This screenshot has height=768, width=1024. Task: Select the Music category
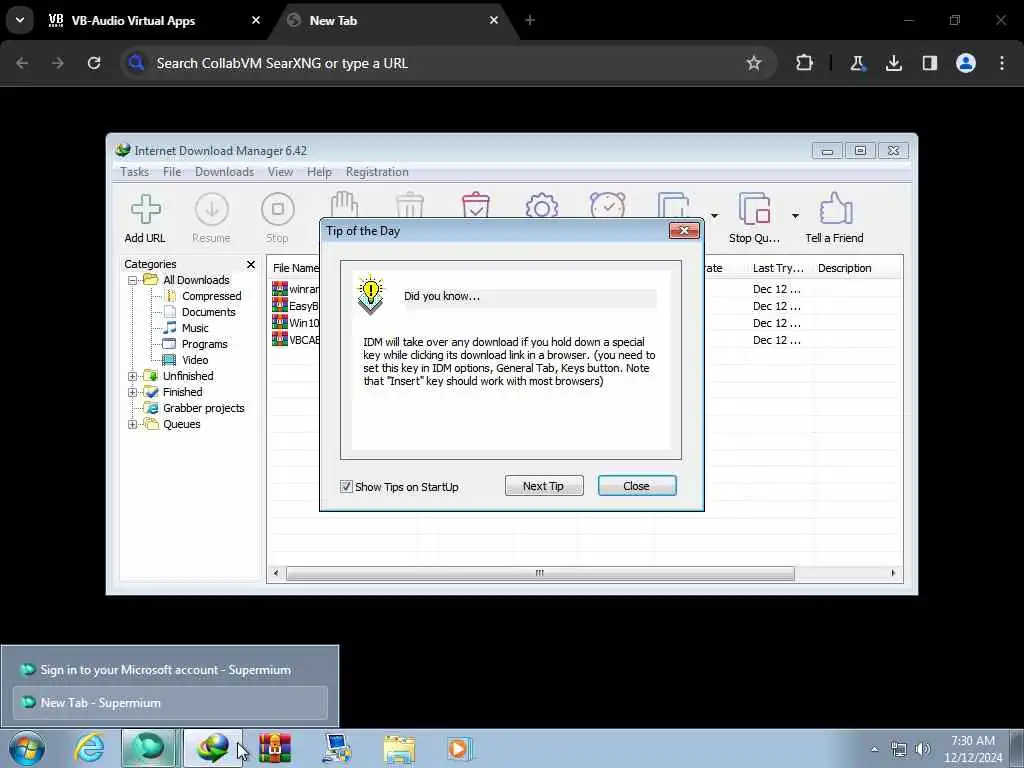195,328
